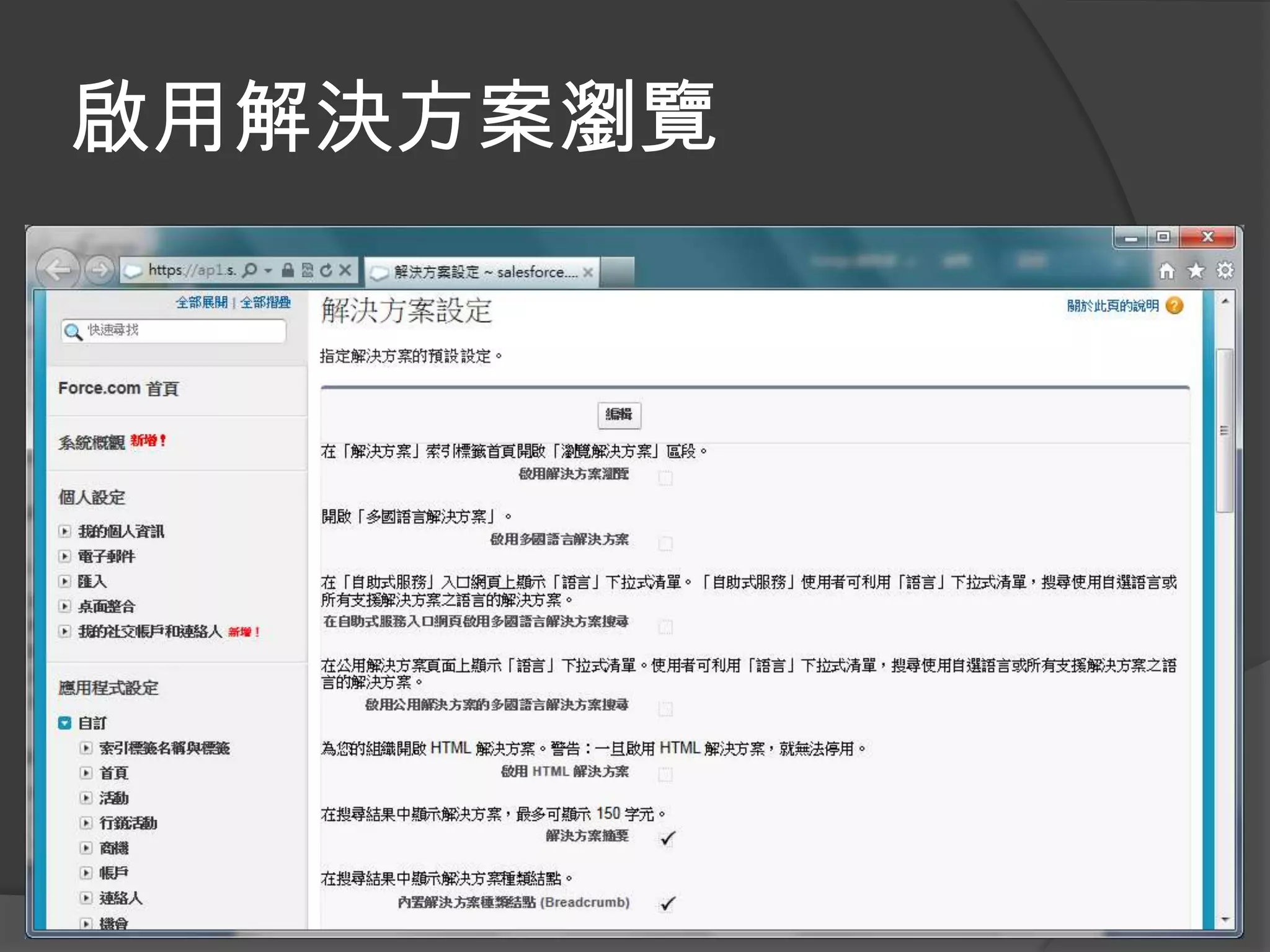
Task: Open the 關於此頁的說明 help link
Action: coord(1112,306)
